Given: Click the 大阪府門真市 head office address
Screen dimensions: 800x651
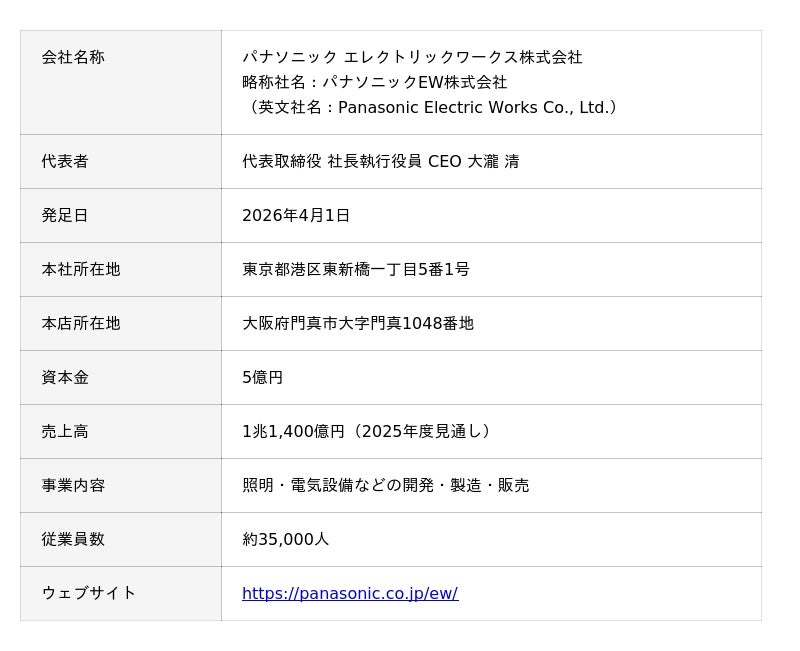Looking at the screenshot, I should coord(357,323).
